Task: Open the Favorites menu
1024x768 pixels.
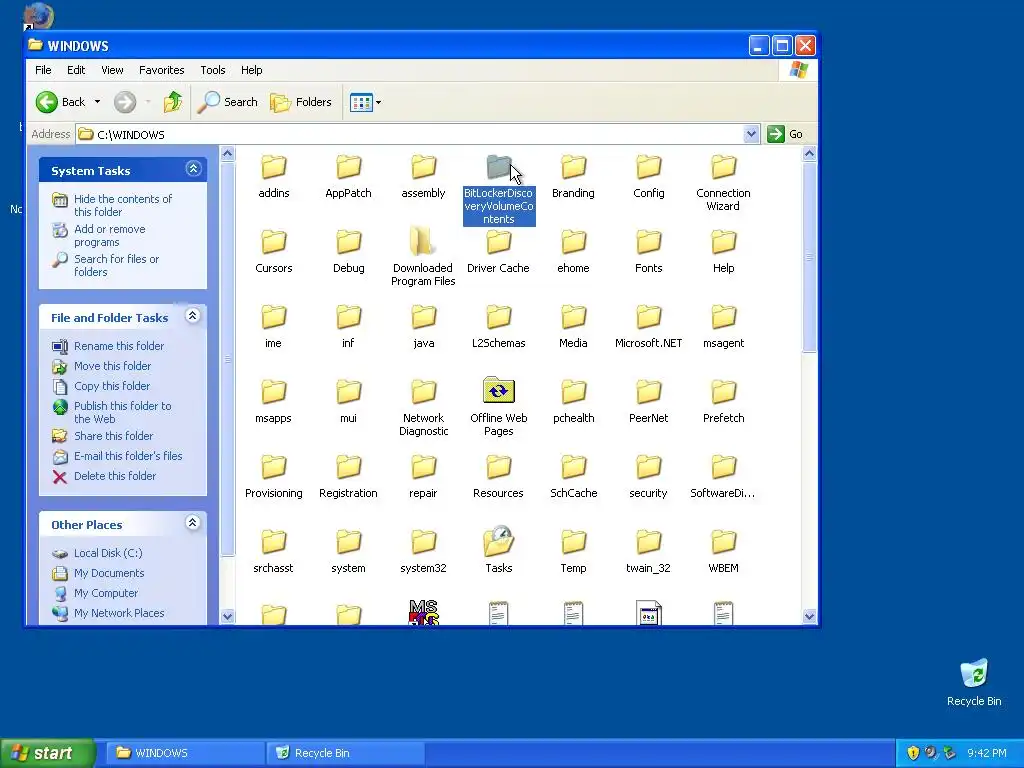Action: [161, 70]
